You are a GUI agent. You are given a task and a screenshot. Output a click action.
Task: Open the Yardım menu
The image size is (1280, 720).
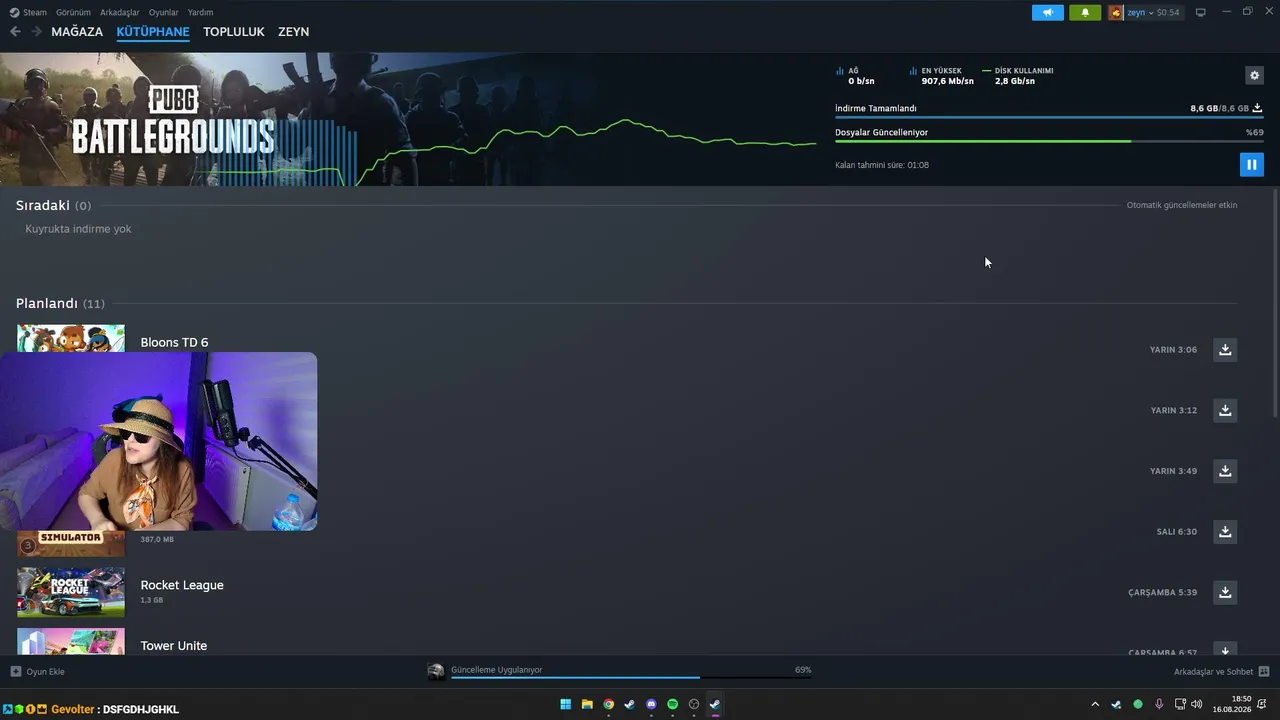pyautogui.click(x=200, y=13)
